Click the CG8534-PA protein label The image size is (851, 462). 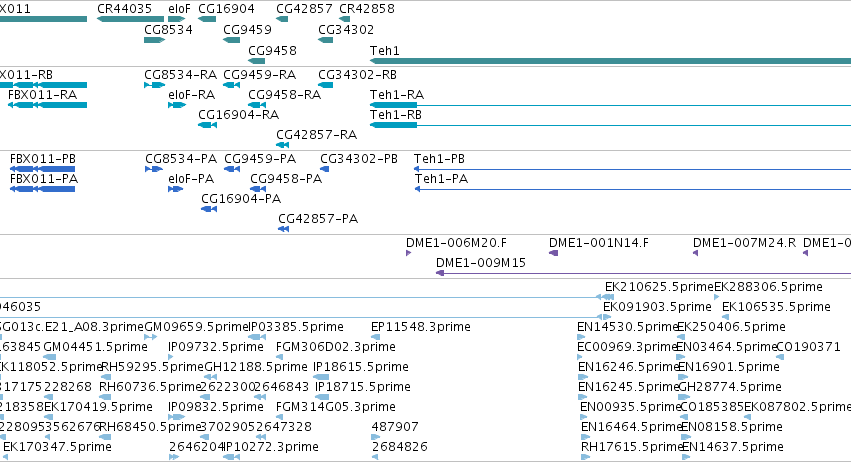pyautogui.click(x=181, y=159)
